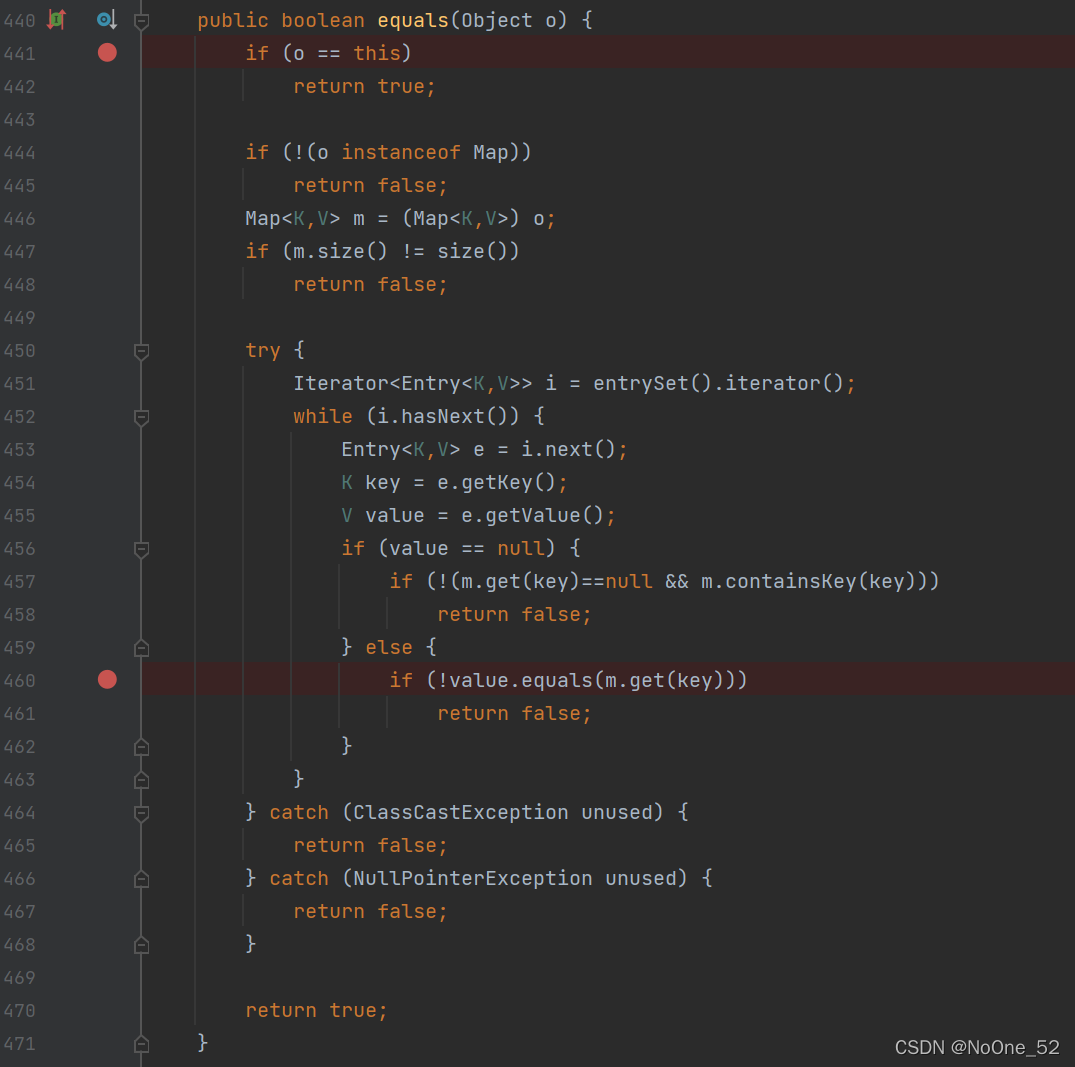Click 'return true;' on line 442

point(365,86)
